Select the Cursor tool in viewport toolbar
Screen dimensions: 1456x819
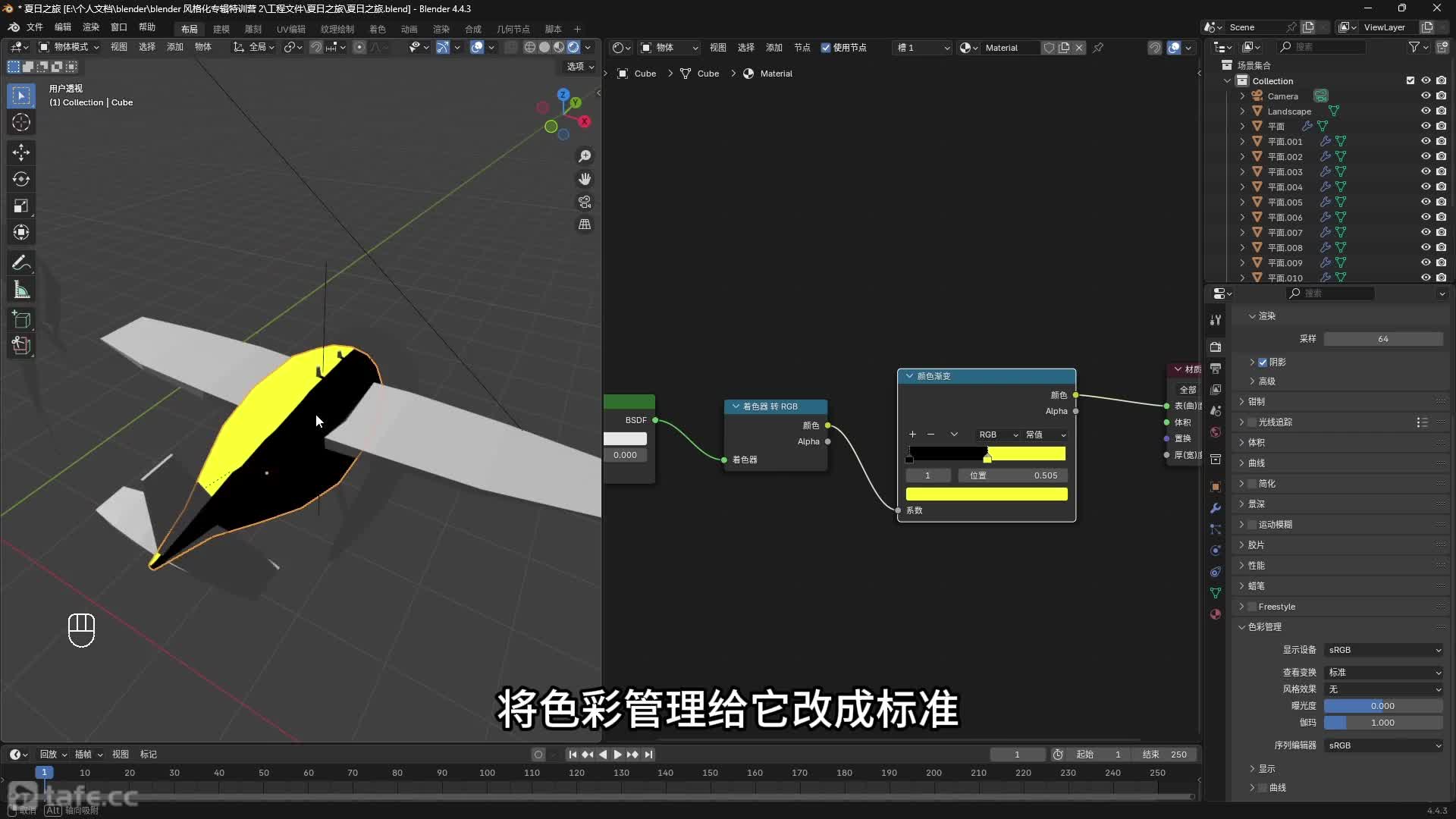pos(21,122)
